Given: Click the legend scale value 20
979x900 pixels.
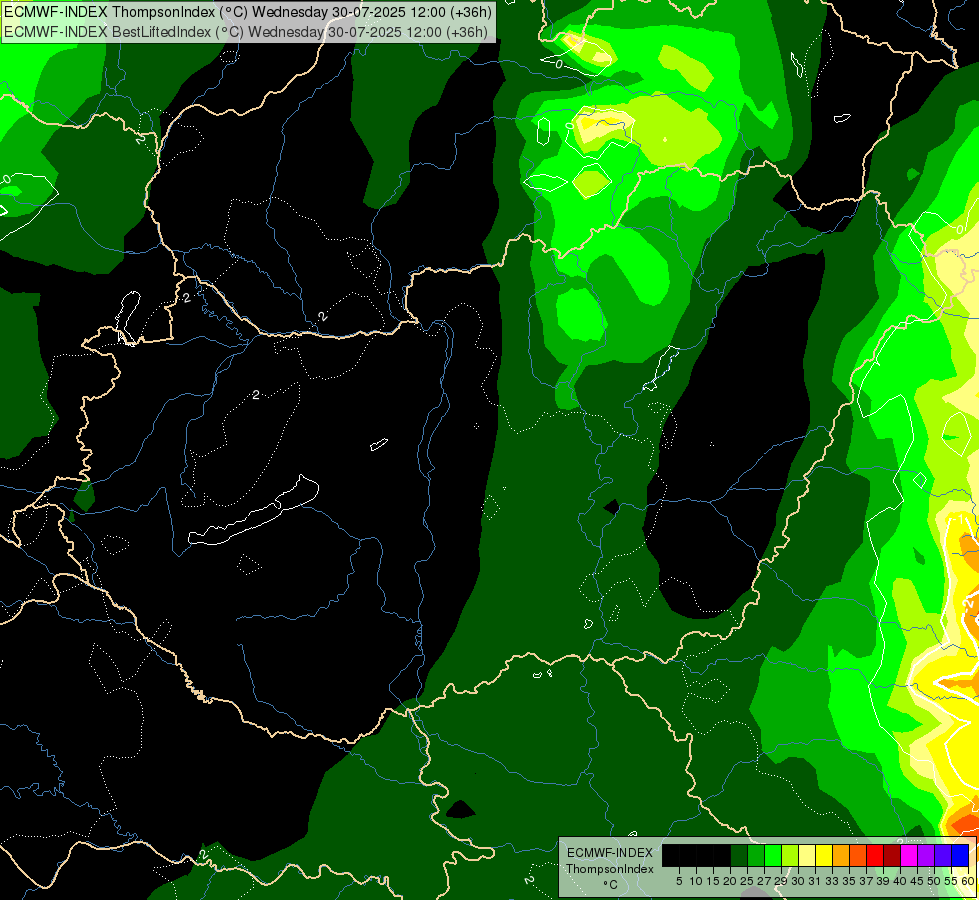Looking at the screenshot, I should (x=731, y=881).
